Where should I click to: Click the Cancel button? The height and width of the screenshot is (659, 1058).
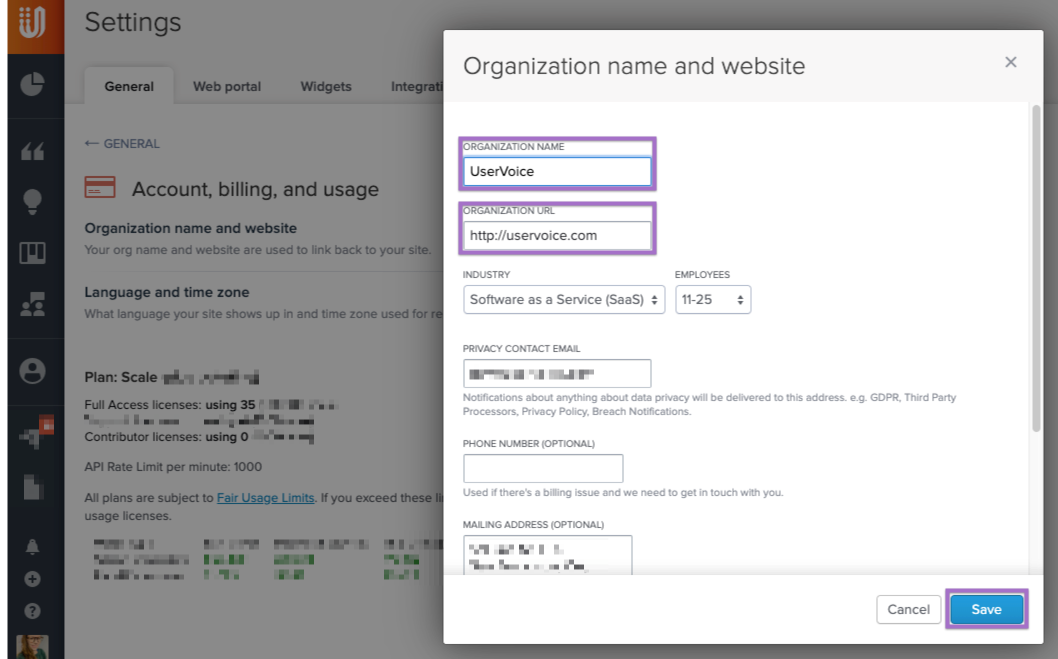pos(908,609)
